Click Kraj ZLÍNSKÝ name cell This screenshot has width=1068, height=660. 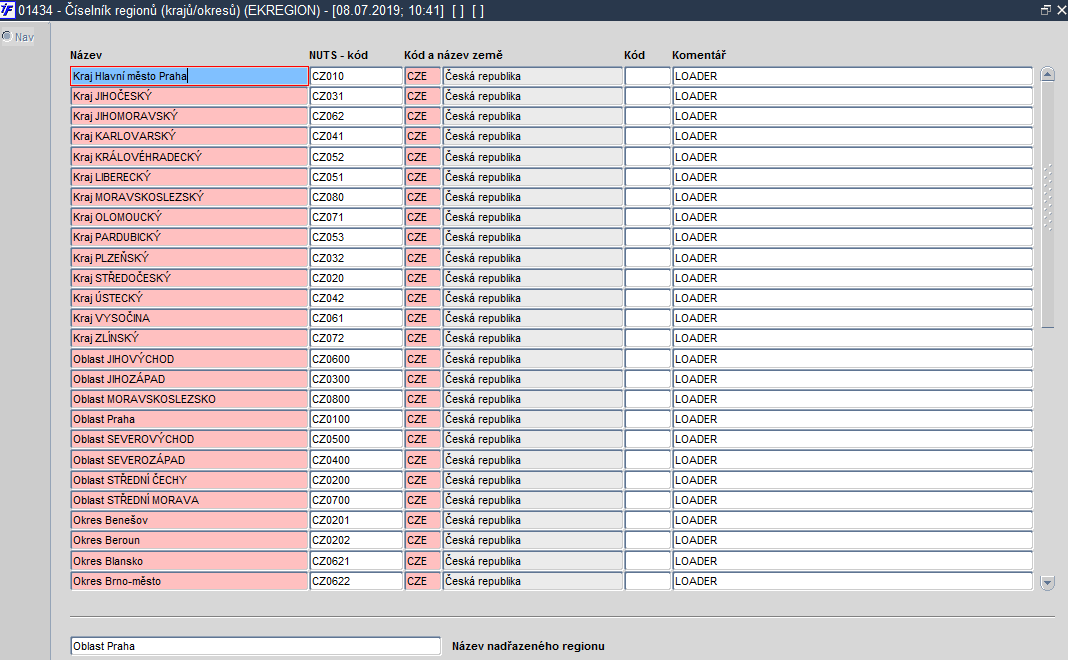click(189, 339)
